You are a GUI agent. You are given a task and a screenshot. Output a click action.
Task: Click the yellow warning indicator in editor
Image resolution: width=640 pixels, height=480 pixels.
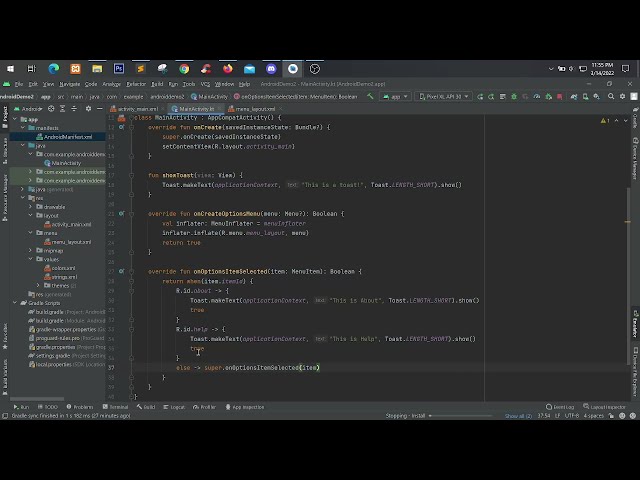604,120
